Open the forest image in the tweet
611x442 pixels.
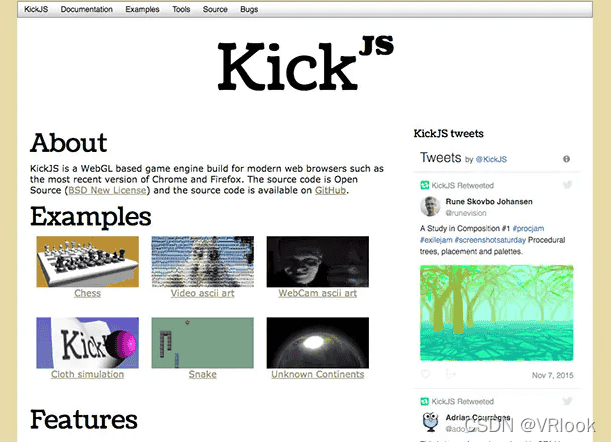click(x=496, y=313)
